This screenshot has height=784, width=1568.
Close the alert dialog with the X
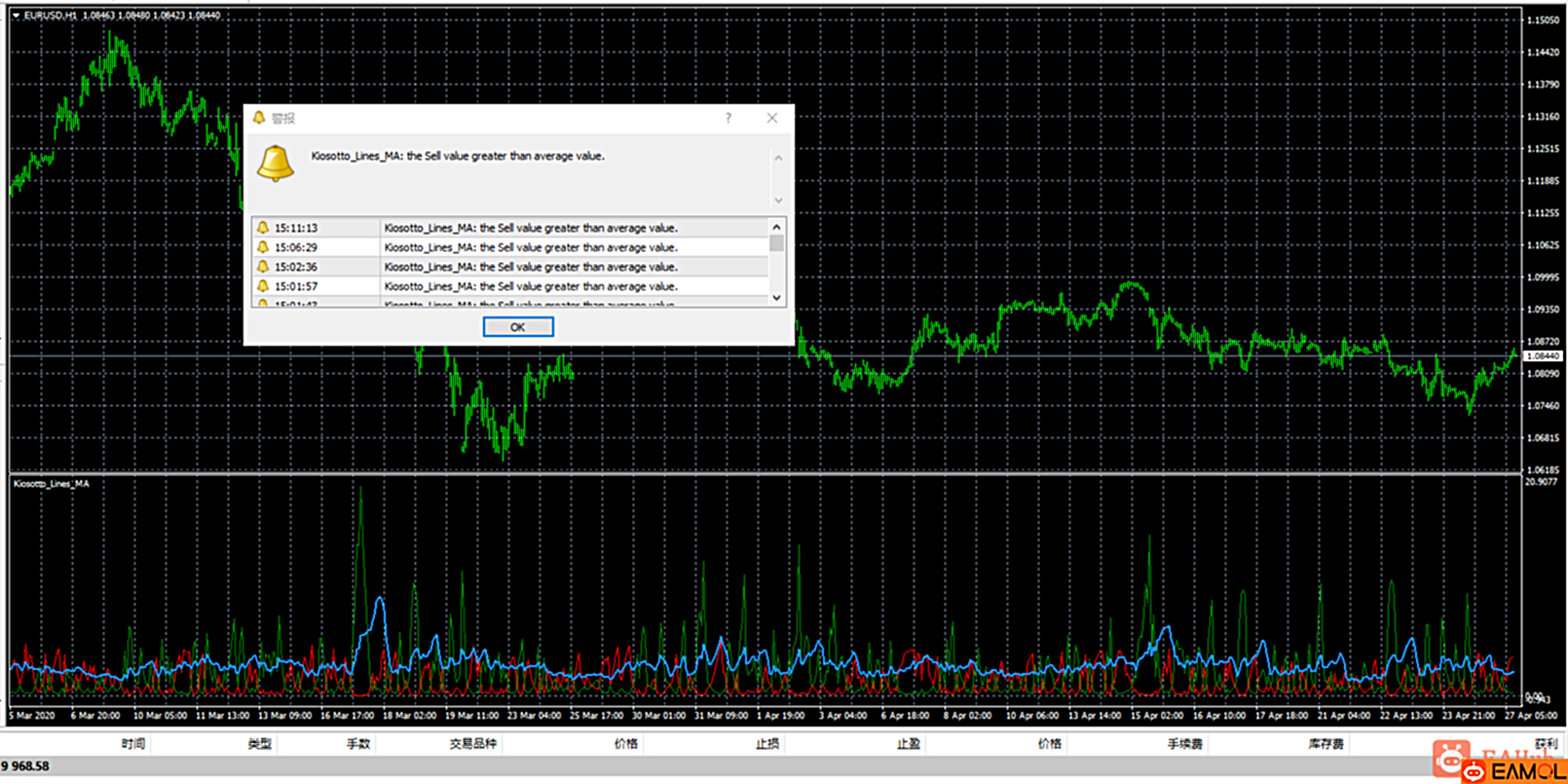(x=772, y=118)
